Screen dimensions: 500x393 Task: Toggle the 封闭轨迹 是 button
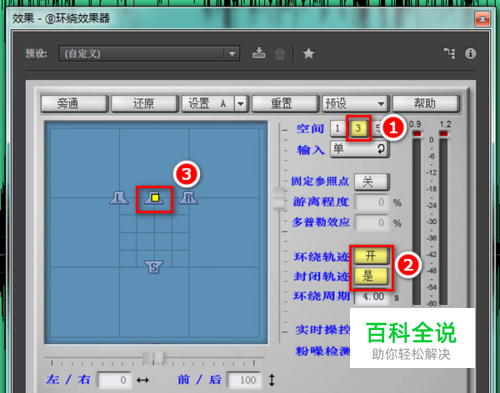pyautogui.click(x=371, y=276)
